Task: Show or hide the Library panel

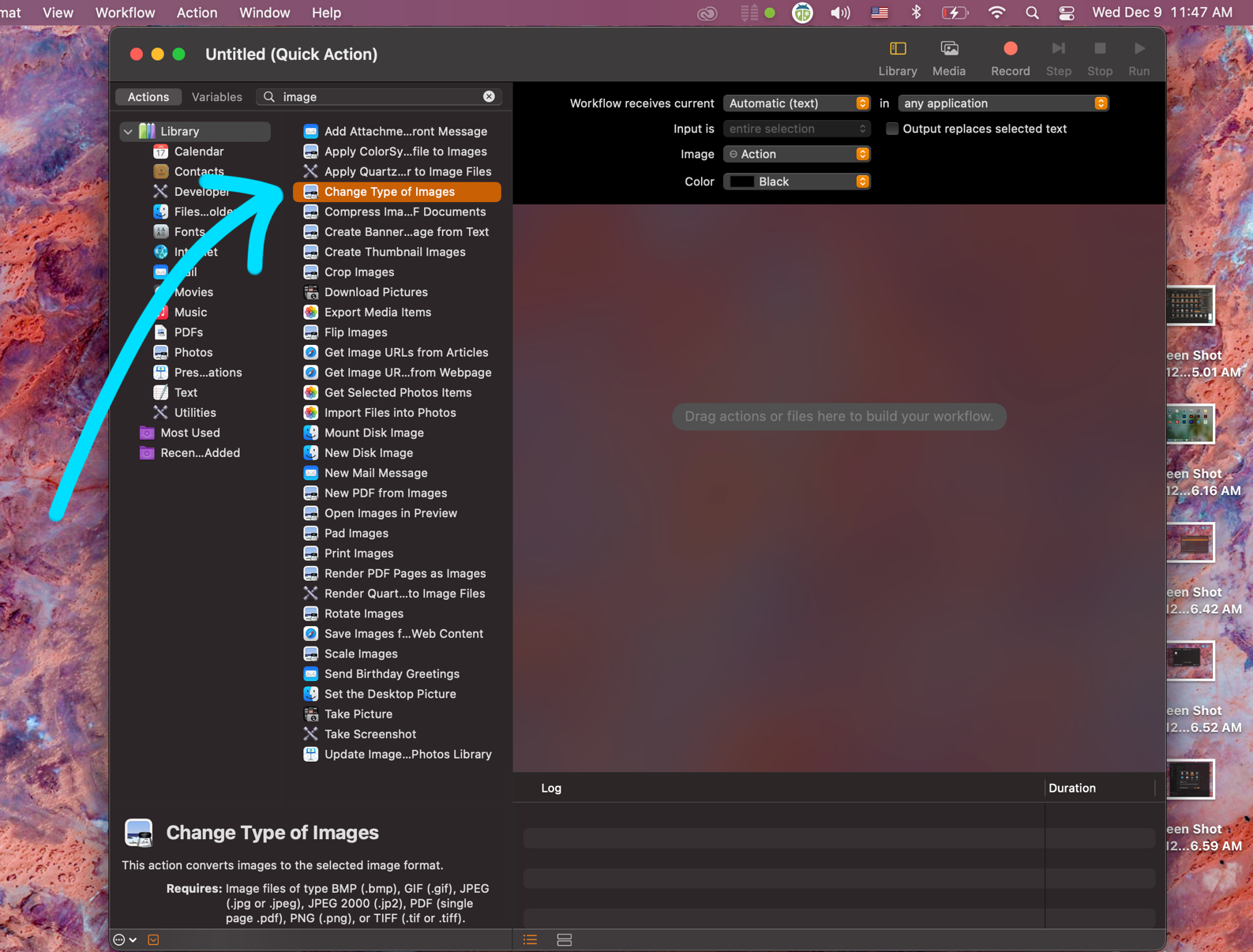Action: 898,58
